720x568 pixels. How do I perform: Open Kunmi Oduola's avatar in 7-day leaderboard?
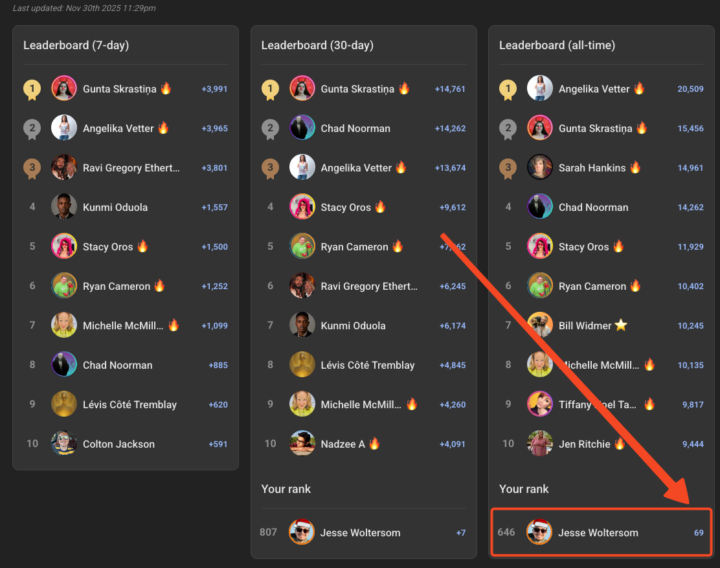(x=64, y=207)
